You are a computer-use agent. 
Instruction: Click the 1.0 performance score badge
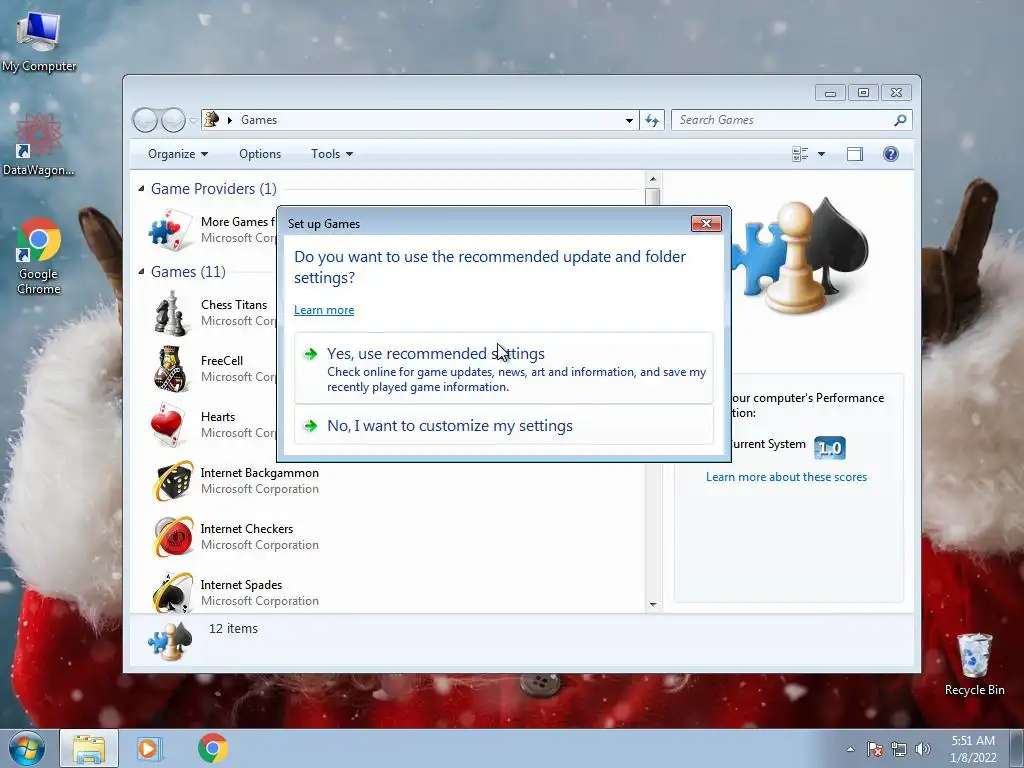pos(830,448)
